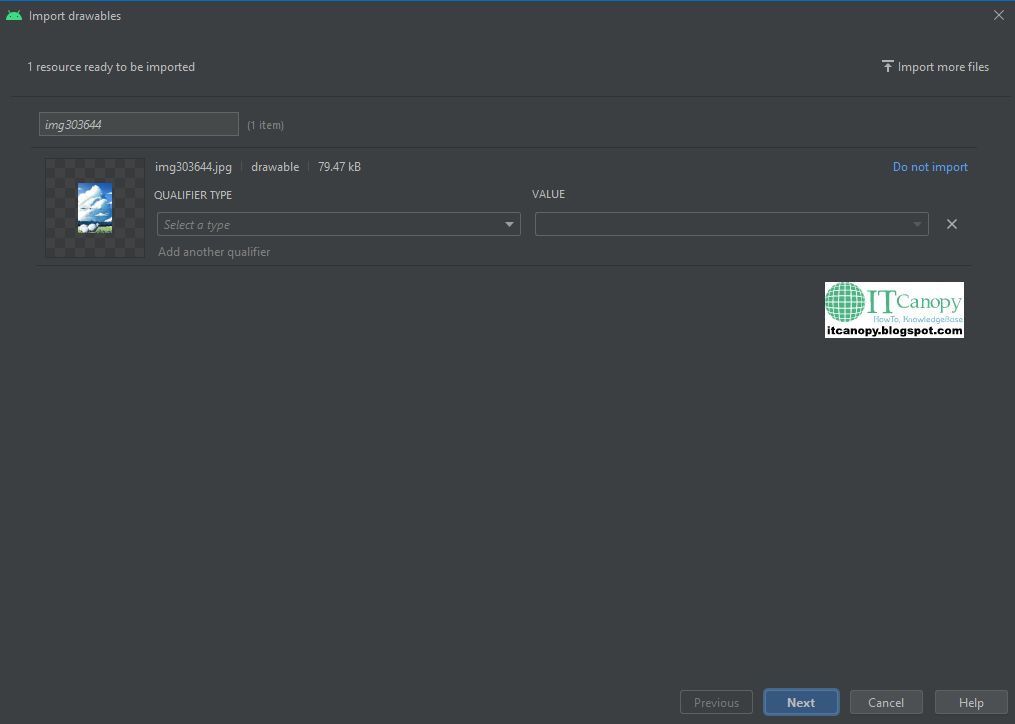Expand the qualifier type list arrow
Viewport: 1015px width, 724px height.
pyautogui.click(x=509, y=224)
